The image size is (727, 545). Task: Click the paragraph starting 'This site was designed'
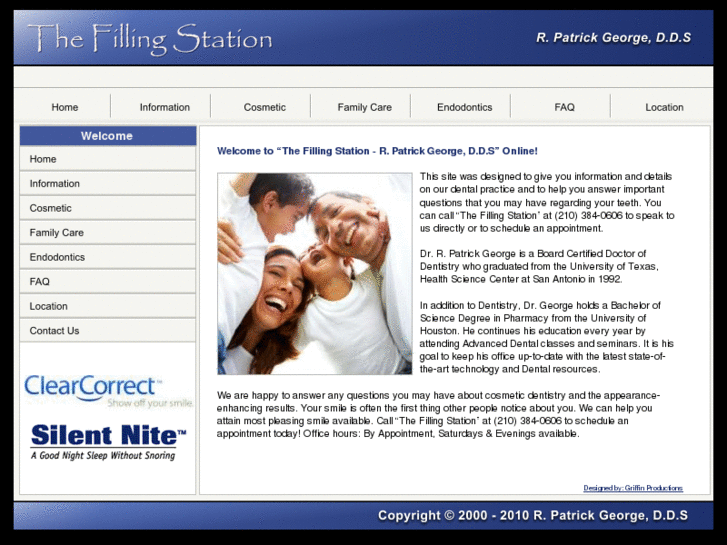[x=547, y=202]
